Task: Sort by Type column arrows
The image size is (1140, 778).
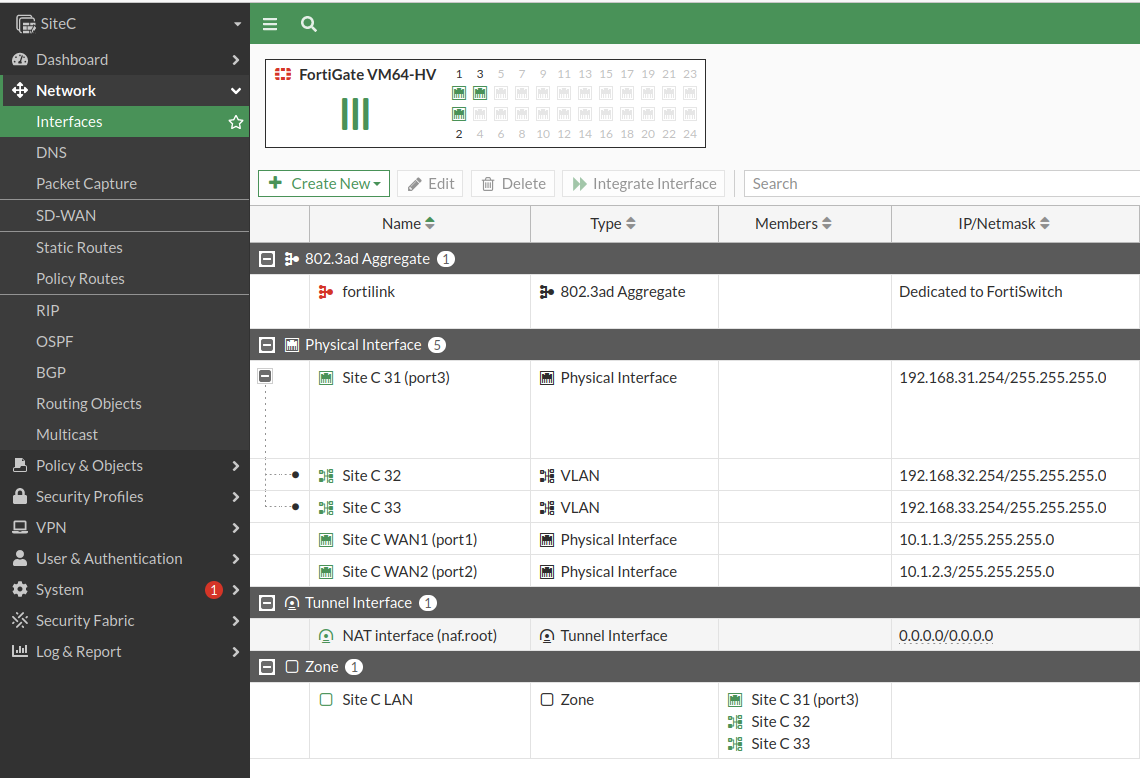Action: [x=630, y=223]
